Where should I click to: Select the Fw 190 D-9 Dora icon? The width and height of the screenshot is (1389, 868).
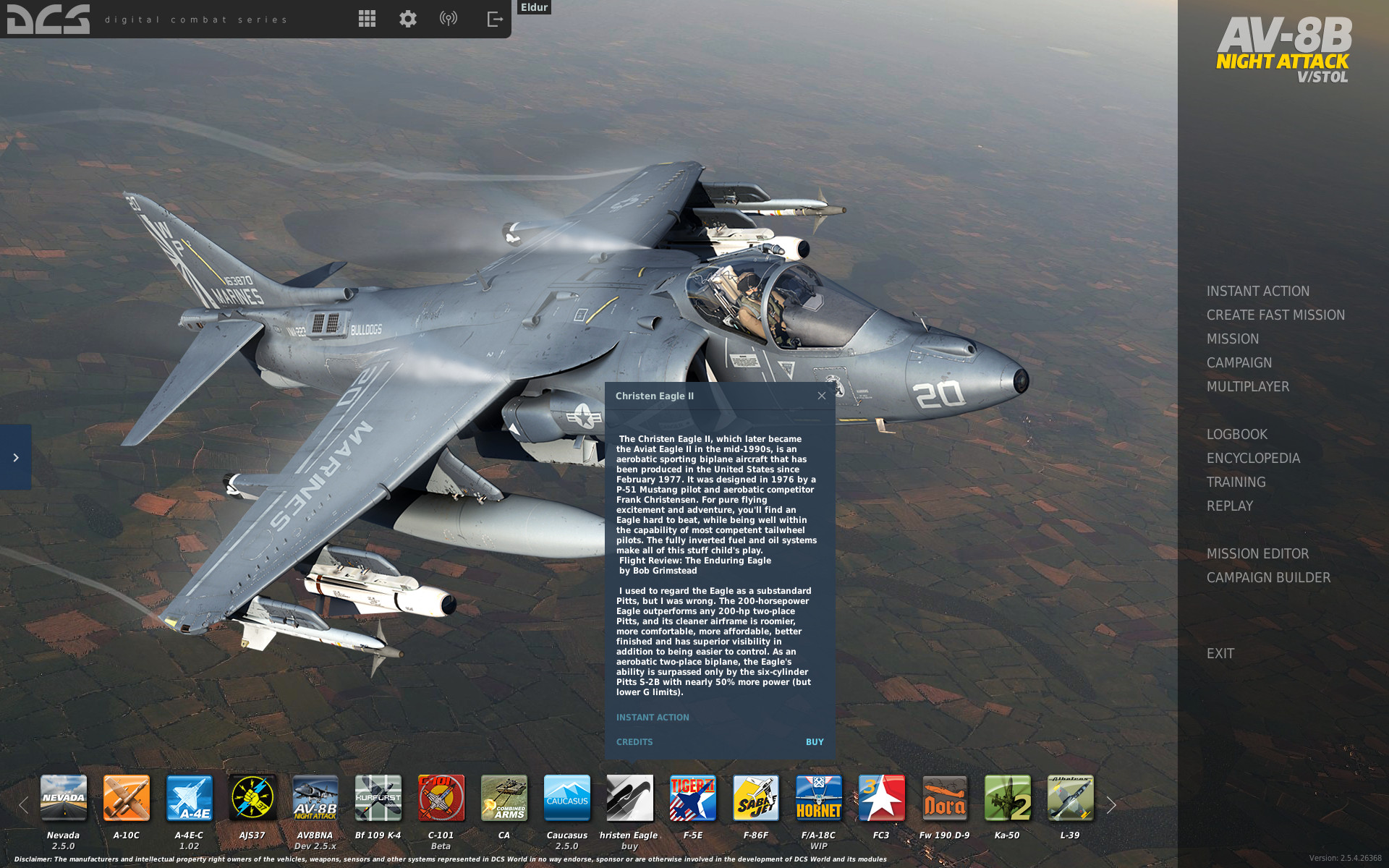point(945,798)
